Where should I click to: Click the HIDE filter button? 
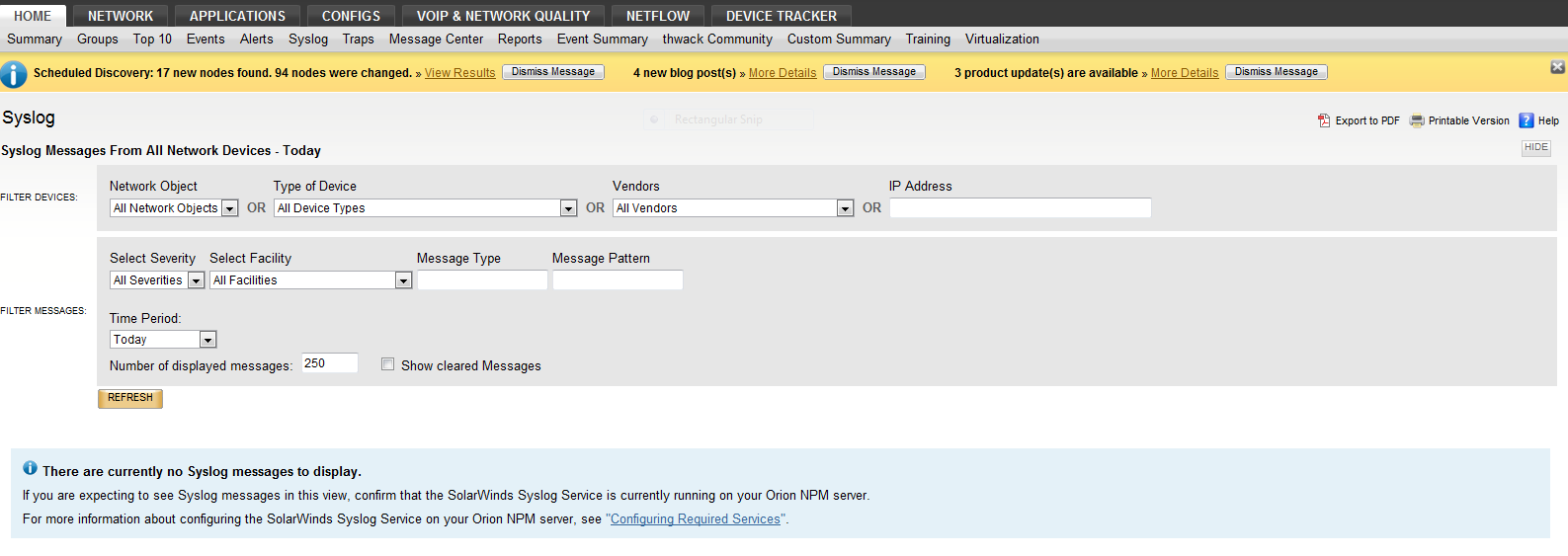pyautogui.click(x=1536, y=148)
